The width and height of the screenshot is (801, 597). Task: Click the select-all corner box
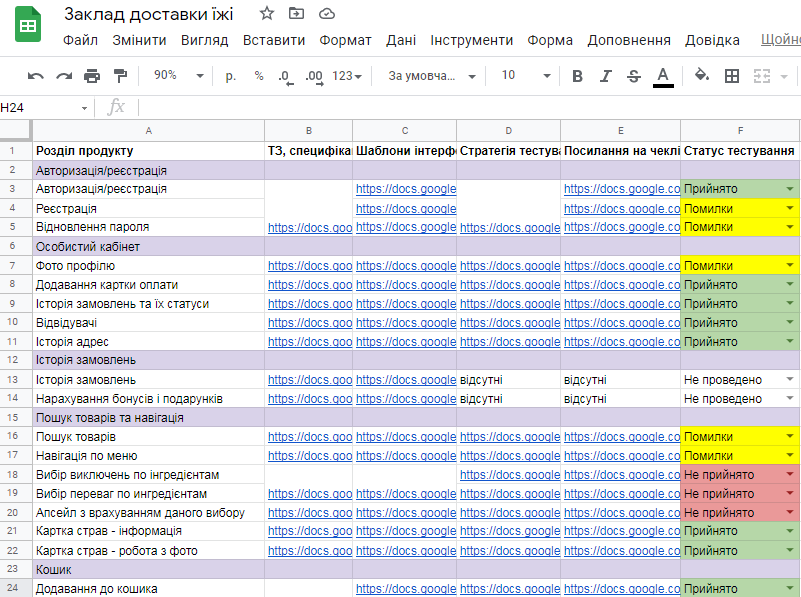click(x=15, y=130)
